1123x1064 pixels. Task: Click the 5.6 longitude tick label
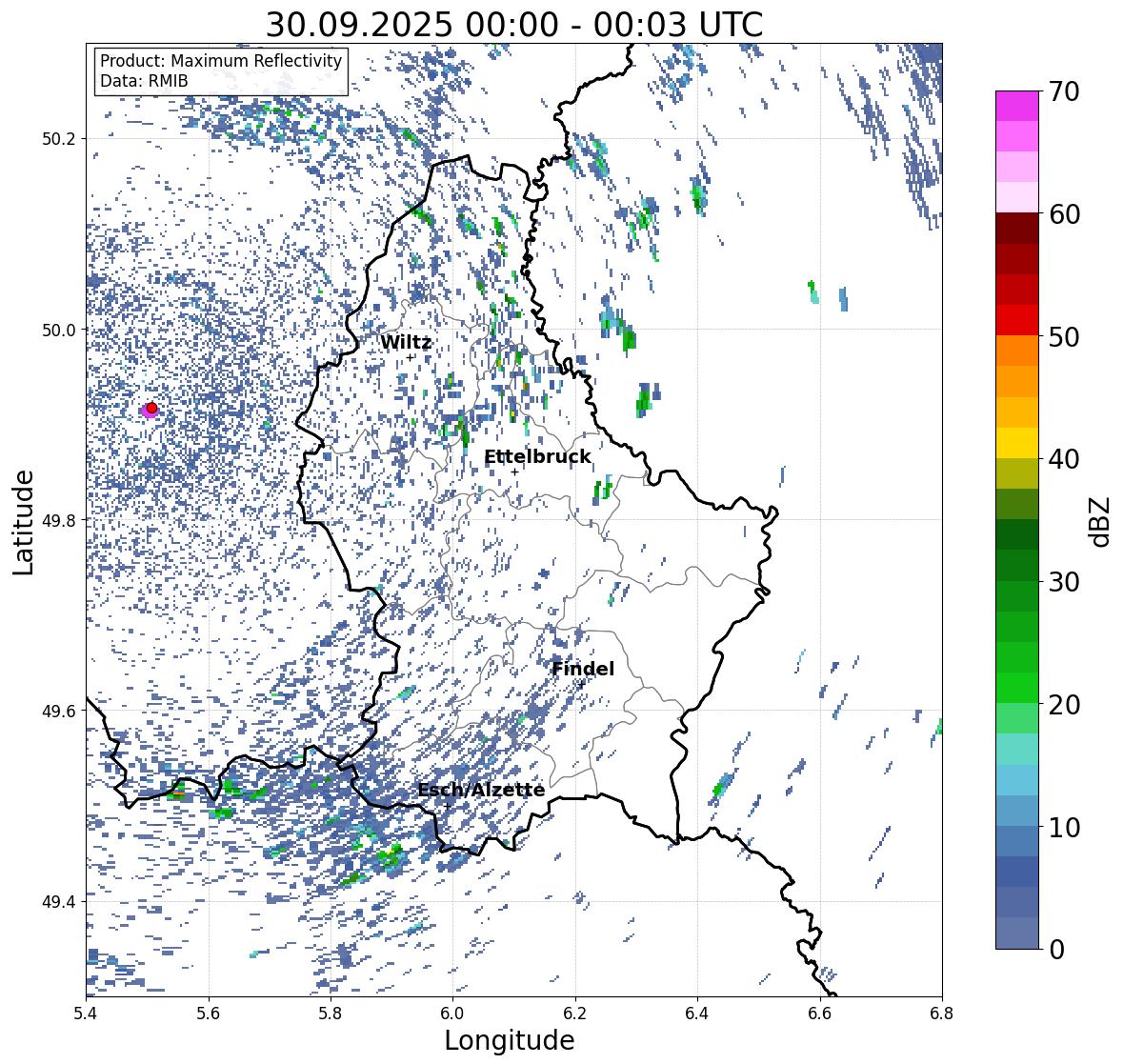(209, 1014)
